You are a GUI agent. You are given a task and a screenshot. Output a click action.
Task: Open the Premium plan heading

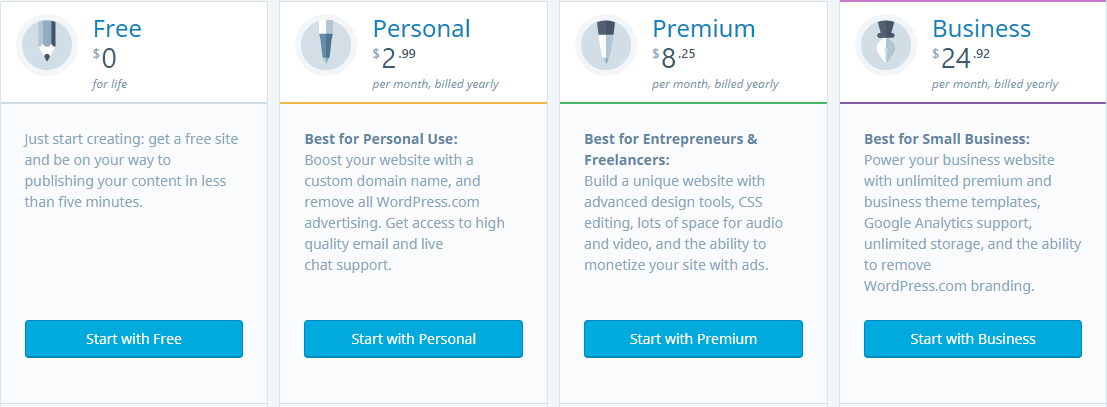point(704,29)
